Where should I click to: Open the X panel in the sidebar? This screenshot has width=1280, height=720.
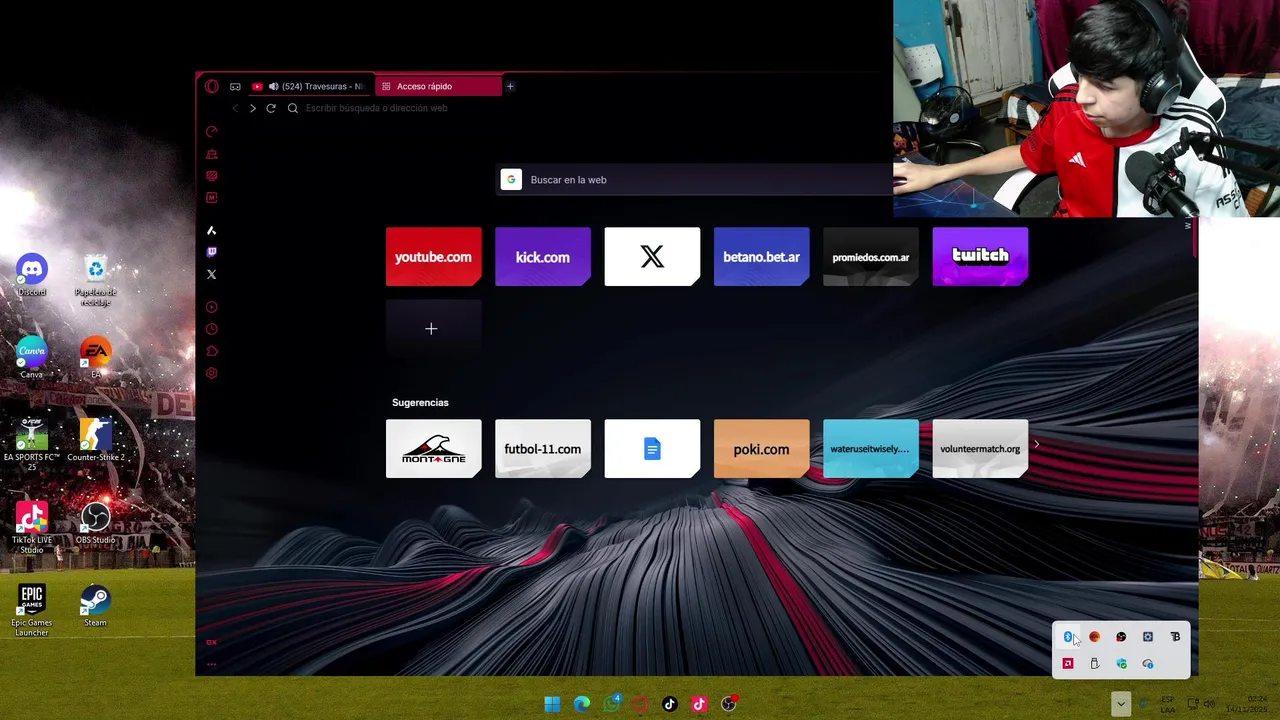pos(211,274)
